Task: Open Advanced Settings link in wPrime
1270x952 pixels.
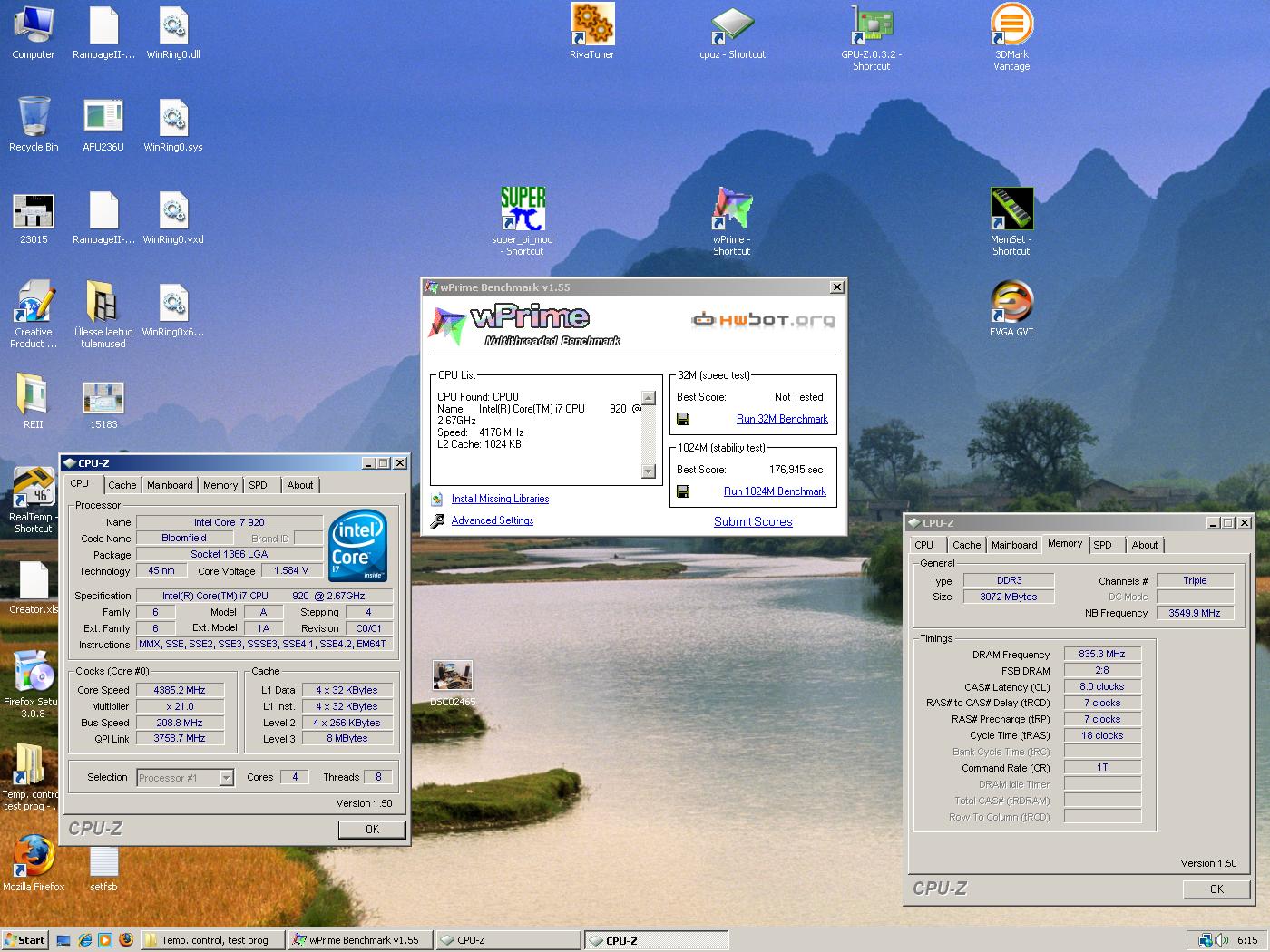Action: click(493, 520)
